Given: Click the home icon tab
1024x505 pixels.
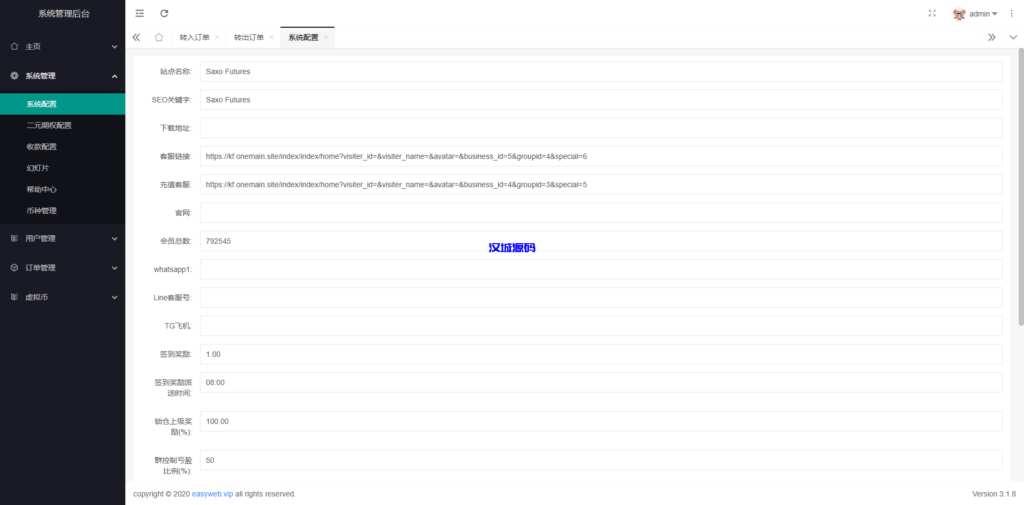Looking at the screenshot, I should pyautogui.click(x=159, y=37).
